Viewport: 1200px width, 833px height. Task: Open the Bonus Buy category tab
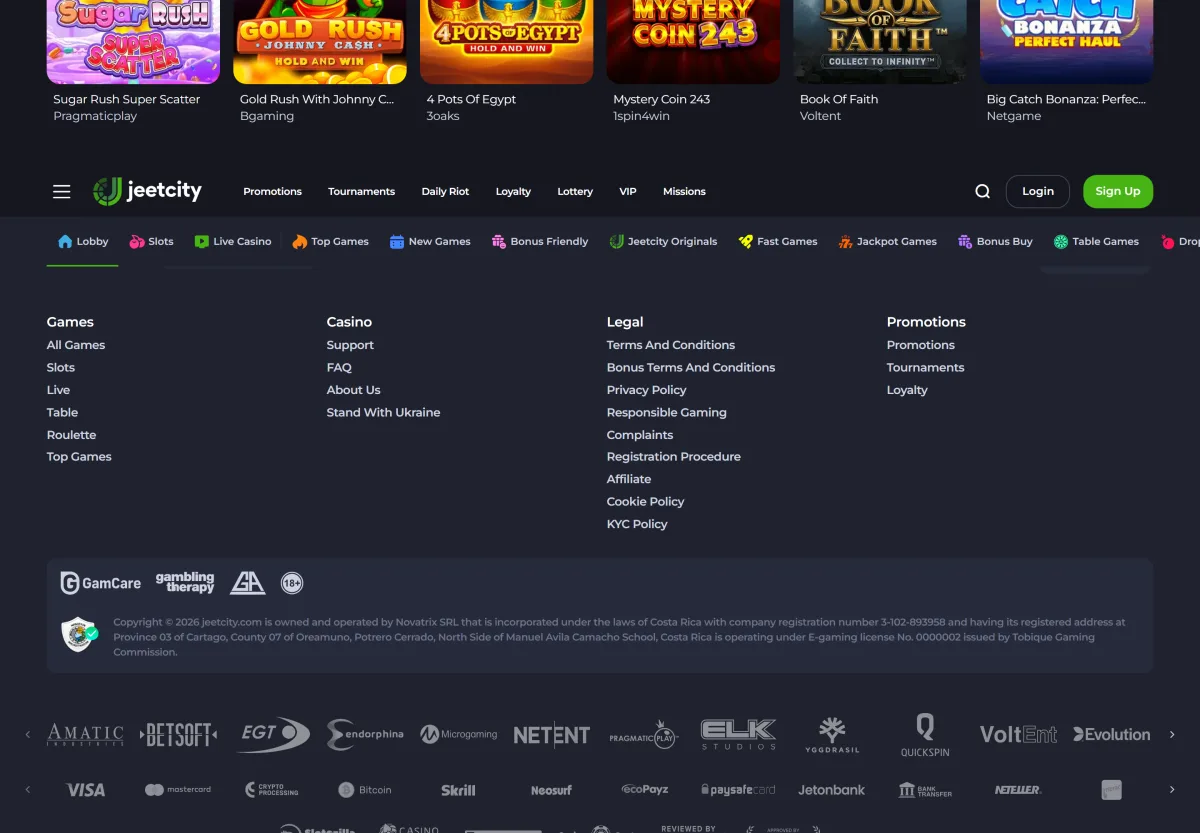pyautogui.click(x=995, y=241)
